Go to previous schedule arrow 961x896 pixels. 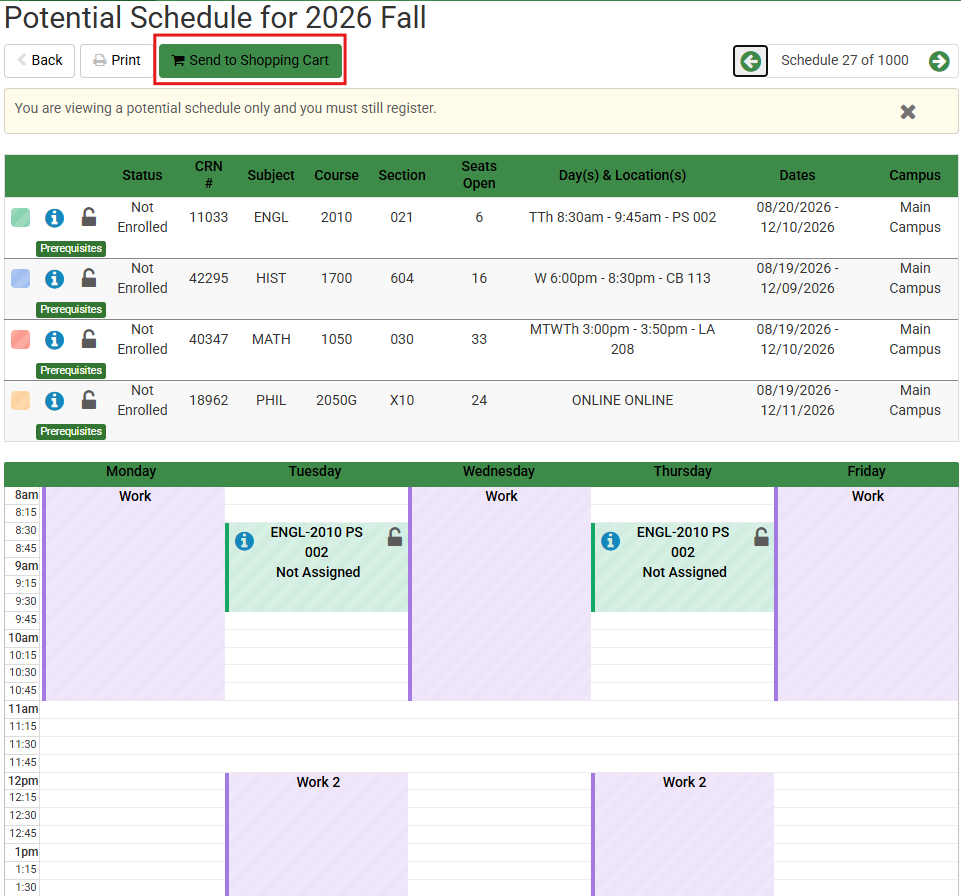750,61
